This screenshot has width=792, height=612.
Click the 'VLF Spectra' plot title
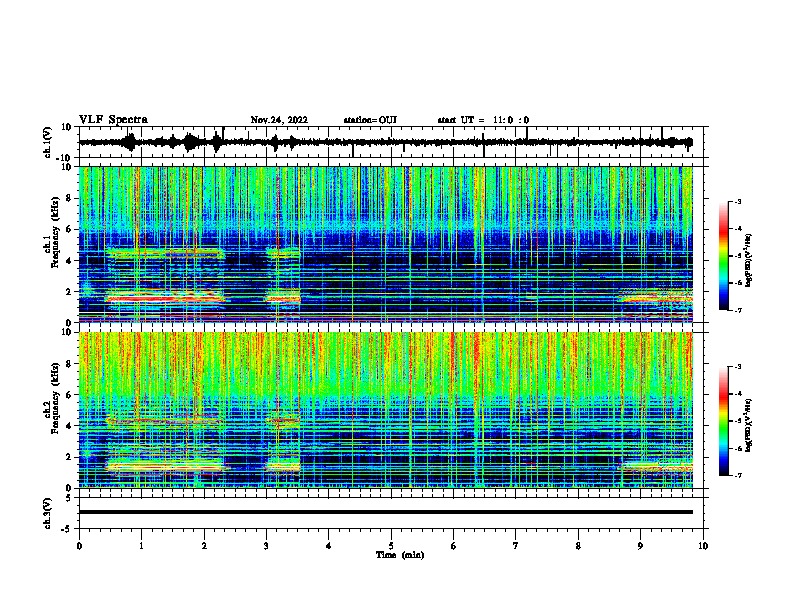point(113,120)
